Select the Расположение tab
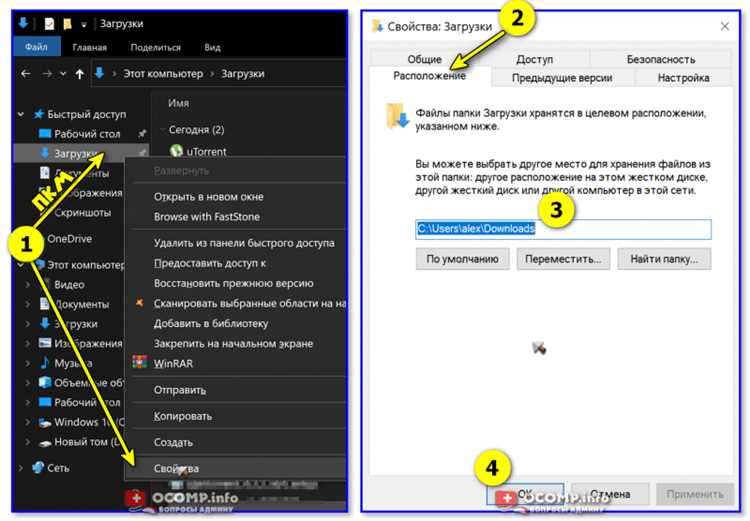The width and height of the screenshot is (750, 521). [x=430, y=76]
